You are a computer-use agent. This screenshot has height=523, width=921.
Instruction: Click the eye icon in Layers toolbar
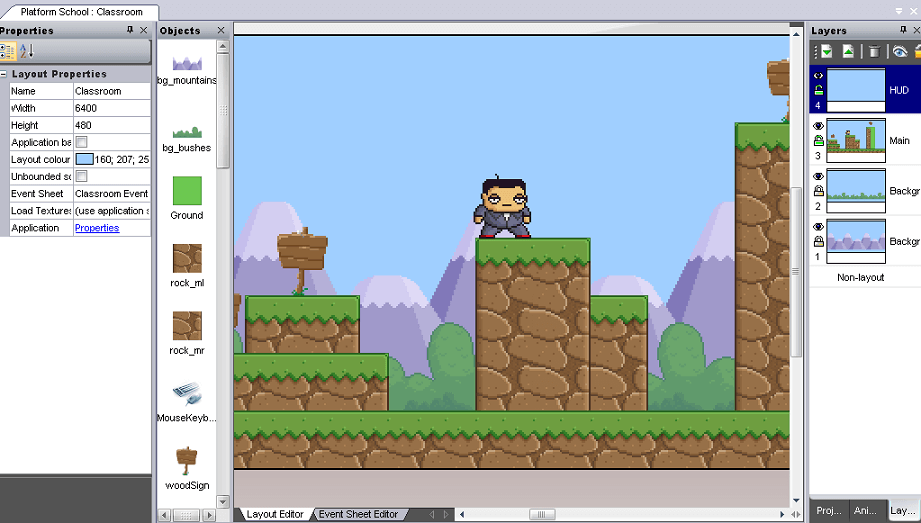899,52
